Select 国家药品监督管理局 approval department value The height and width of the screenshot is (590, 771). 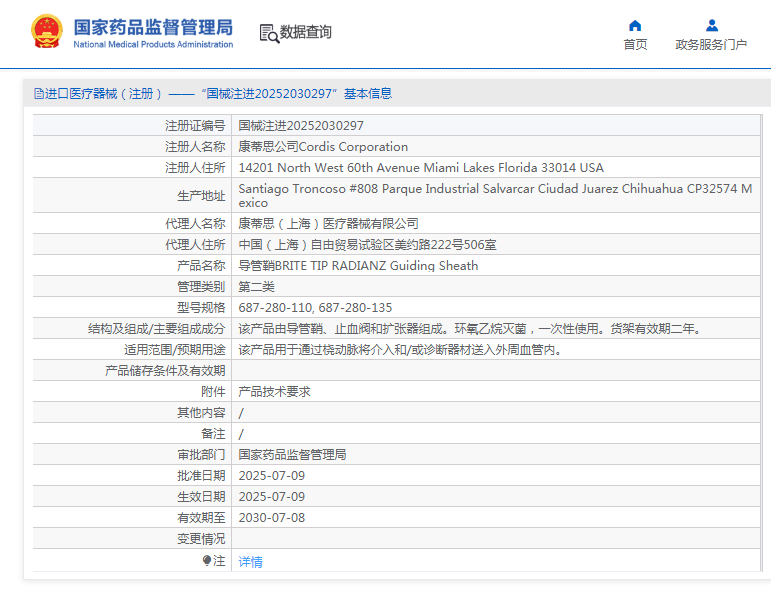pos(292,455)
